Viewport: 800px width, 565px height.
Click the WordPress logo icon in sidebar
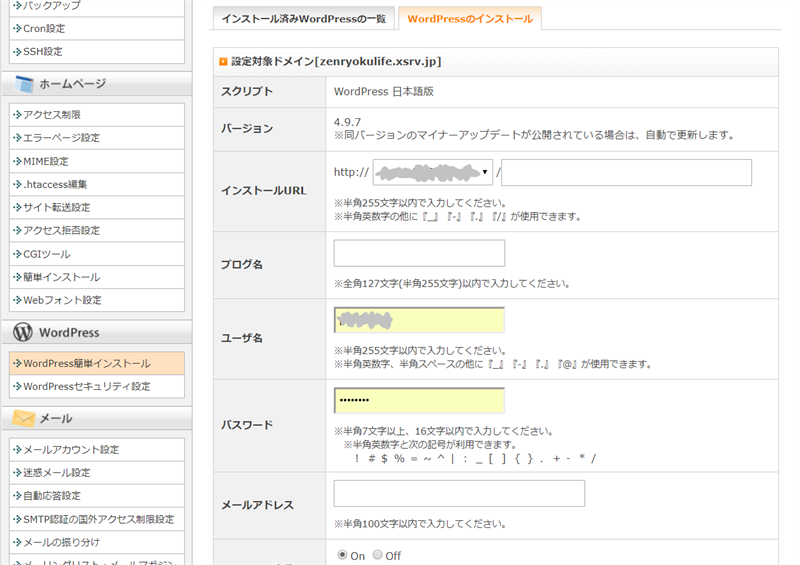tap(23, 332)
